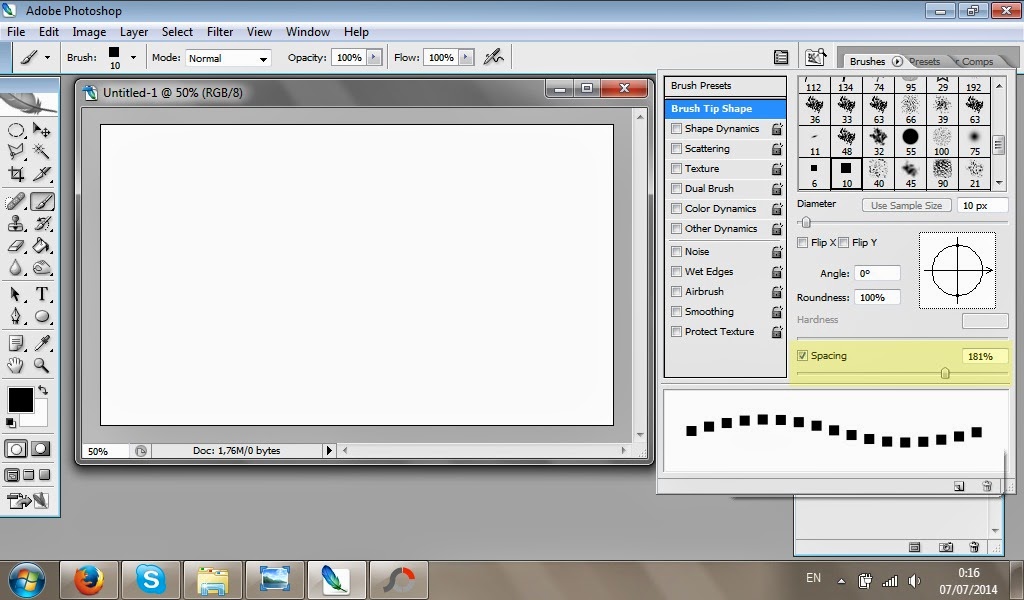Select the Pen tool
This screenshot has height=600, width=1024.
click(x=16, y=317)
